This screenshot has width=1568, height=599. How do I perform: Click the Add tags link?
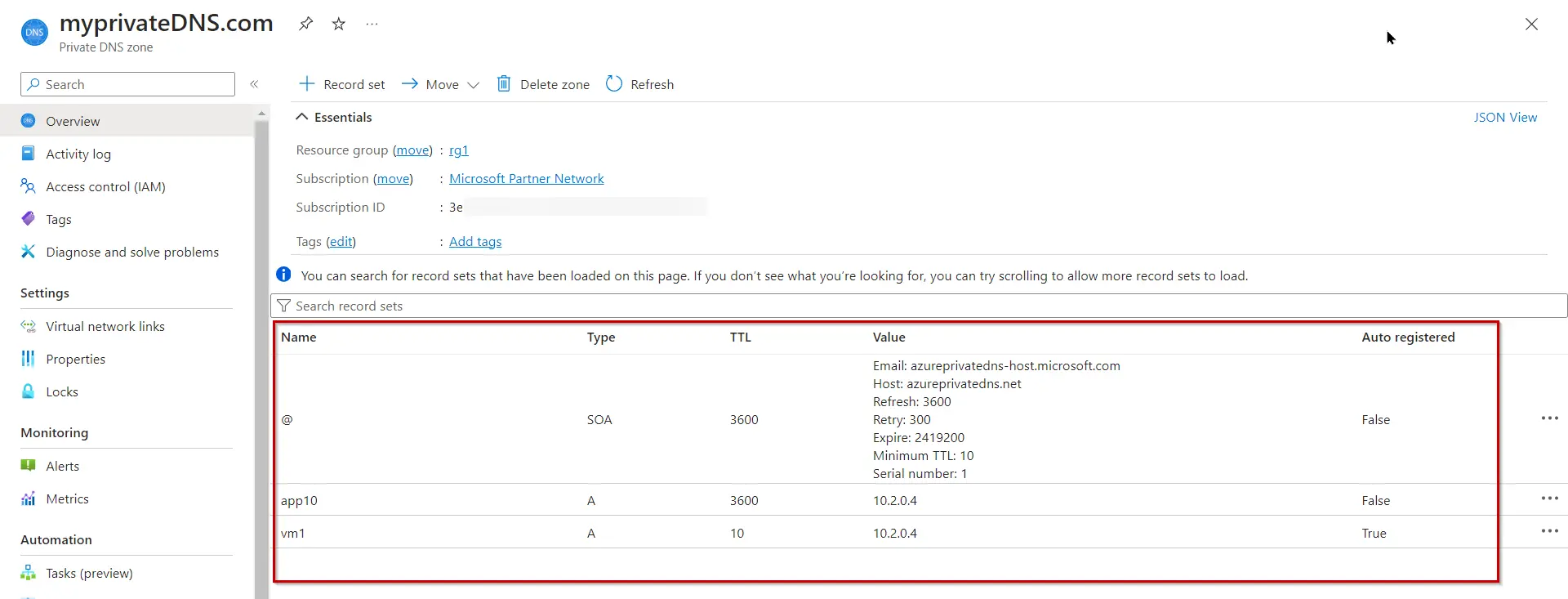pos(475,242)
